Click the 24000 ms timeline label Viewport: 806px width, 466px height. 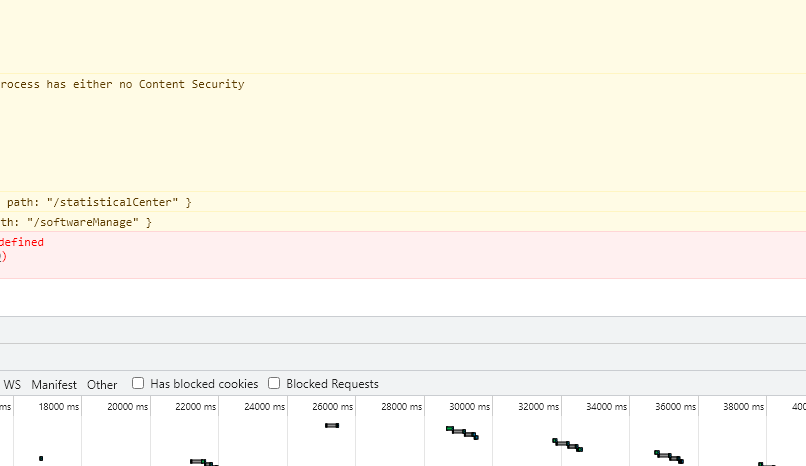[x=264, y=407]
